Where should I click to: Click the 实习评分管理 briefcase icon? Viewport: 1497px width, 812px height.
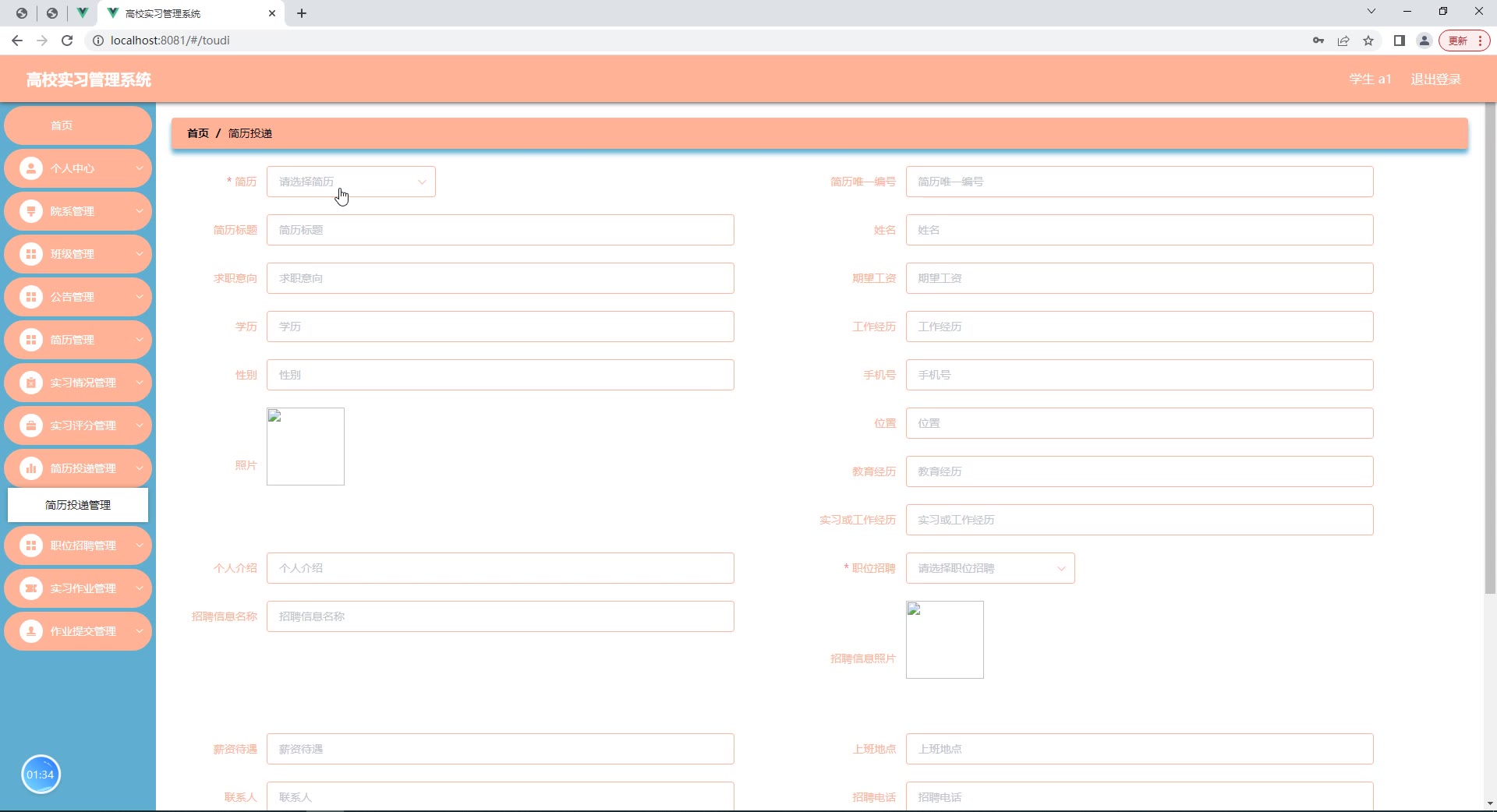(31, 425)
